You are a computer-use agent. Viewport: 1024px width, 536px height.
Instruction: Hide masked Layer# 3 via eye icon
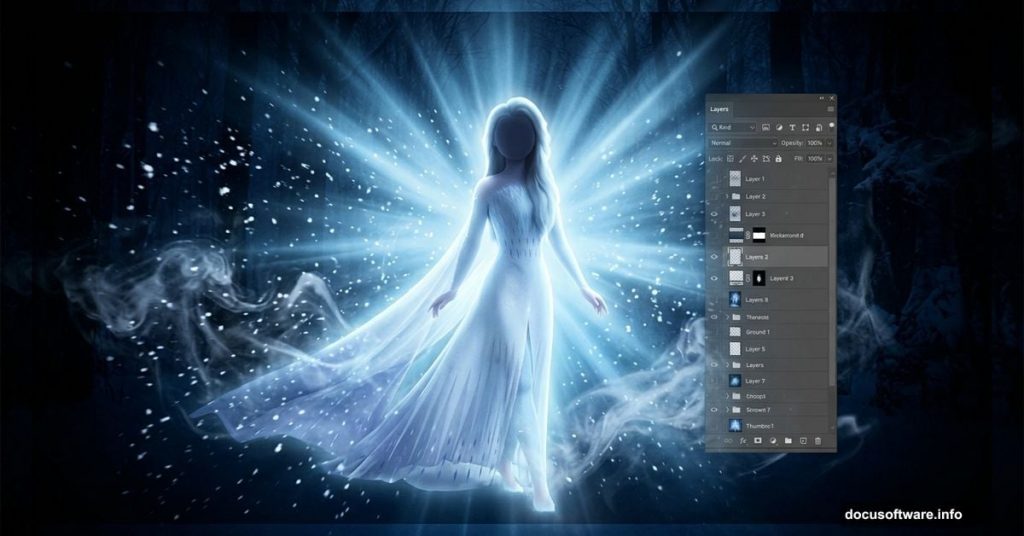point(714,278)
